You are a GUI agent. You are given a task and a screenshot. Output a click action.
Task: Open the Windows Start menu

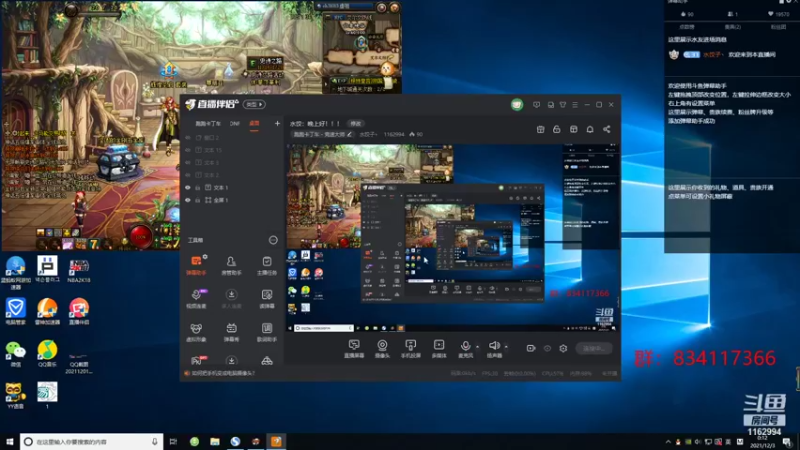(x=9, y=442)
